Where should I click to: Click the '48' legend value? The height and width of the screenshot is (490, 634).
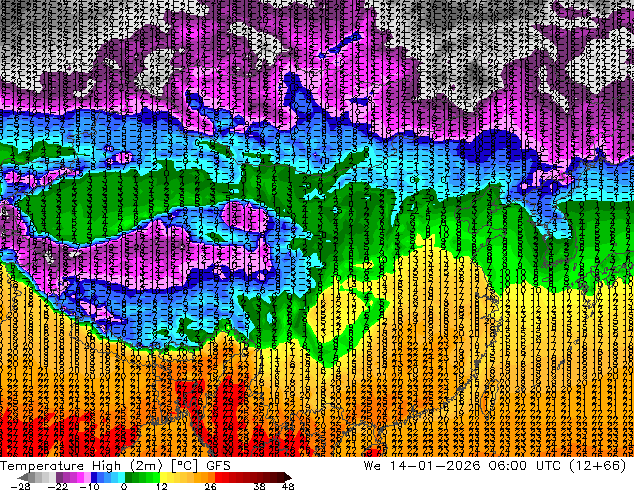(288, 486)
